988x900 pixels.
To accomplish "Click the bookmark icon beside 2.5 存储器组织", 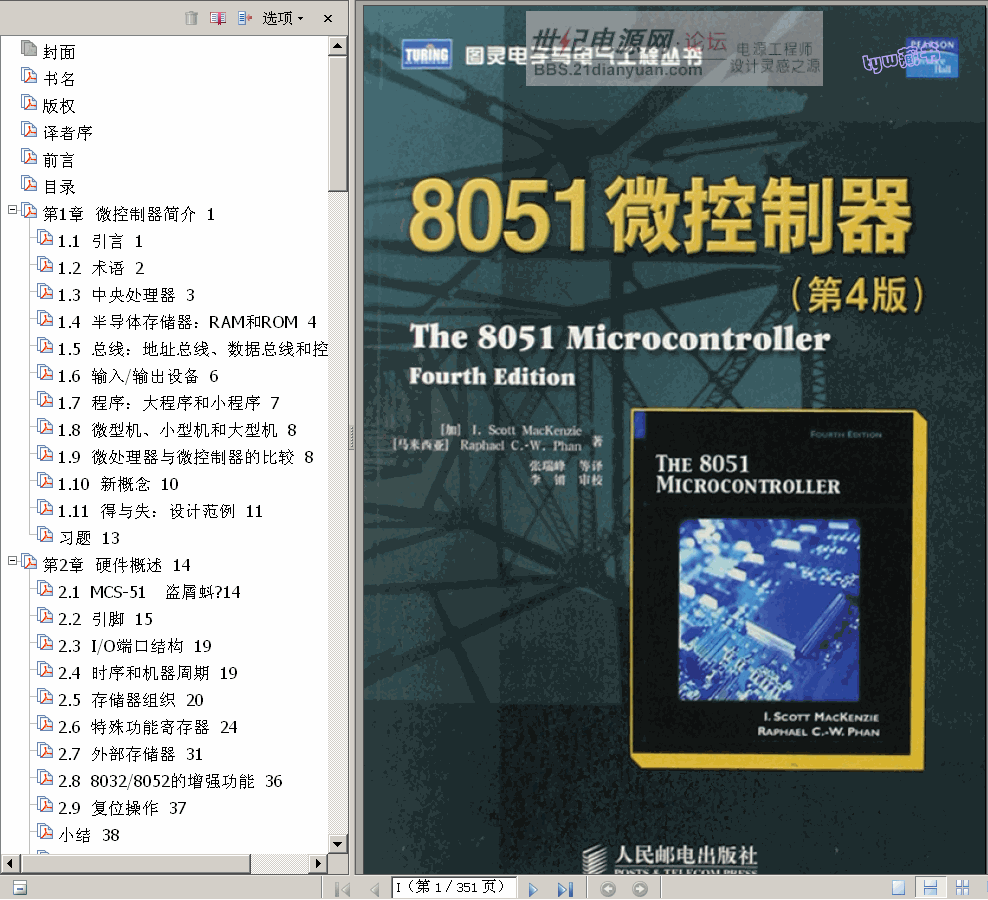I will pyautogui.click(x=45, y=697).
